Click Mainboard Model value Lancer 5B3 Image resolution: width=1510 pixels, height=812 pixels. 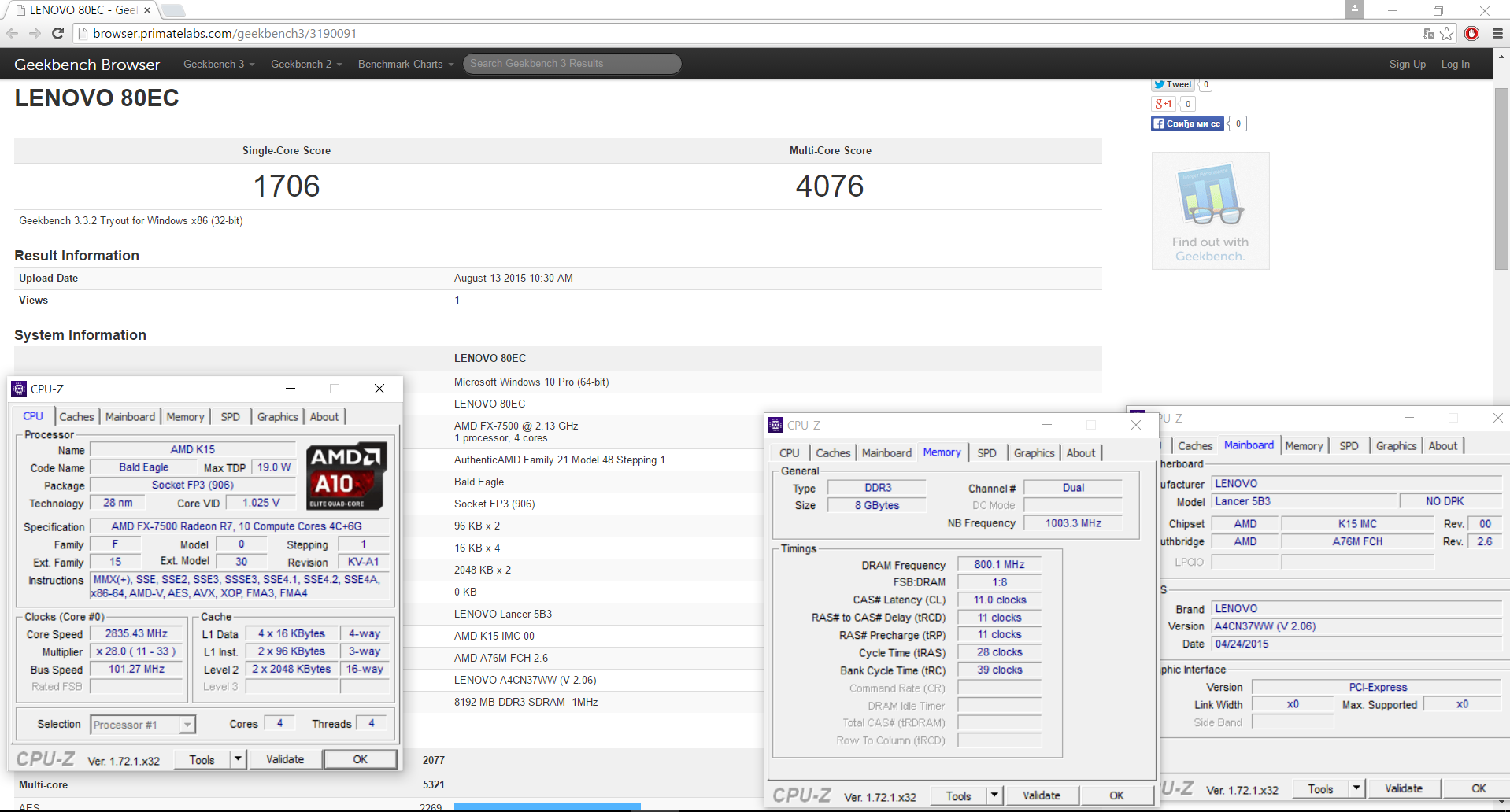tap(1304, 501)
